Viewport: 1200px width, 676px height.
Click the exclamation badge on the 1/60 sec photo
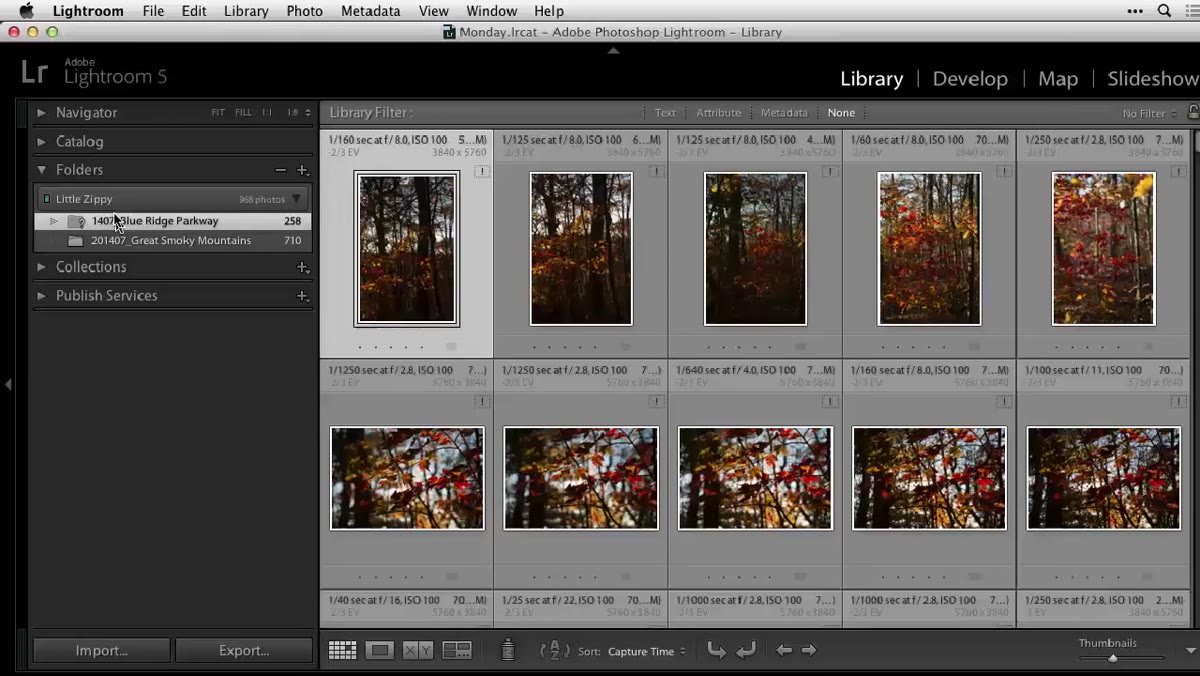[x=1004, y=172]
